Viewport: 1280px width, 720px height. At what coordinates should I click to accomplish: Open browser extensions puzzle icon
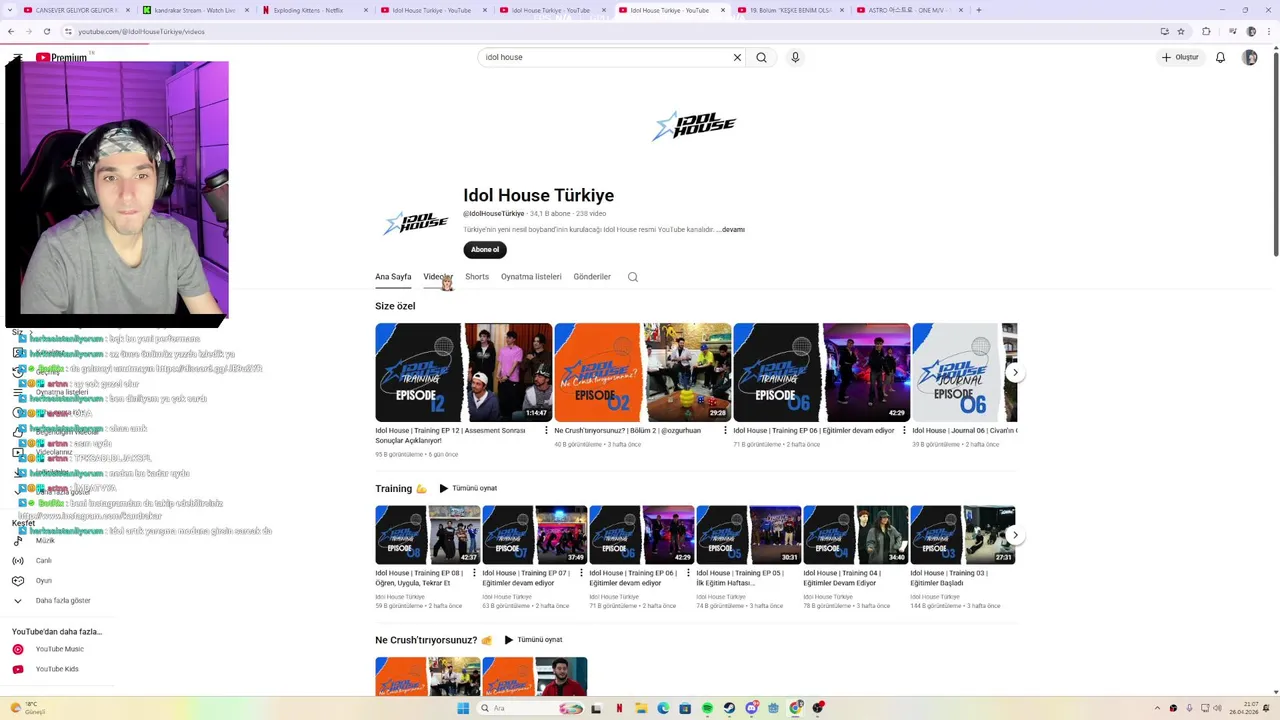(1206, 31)
